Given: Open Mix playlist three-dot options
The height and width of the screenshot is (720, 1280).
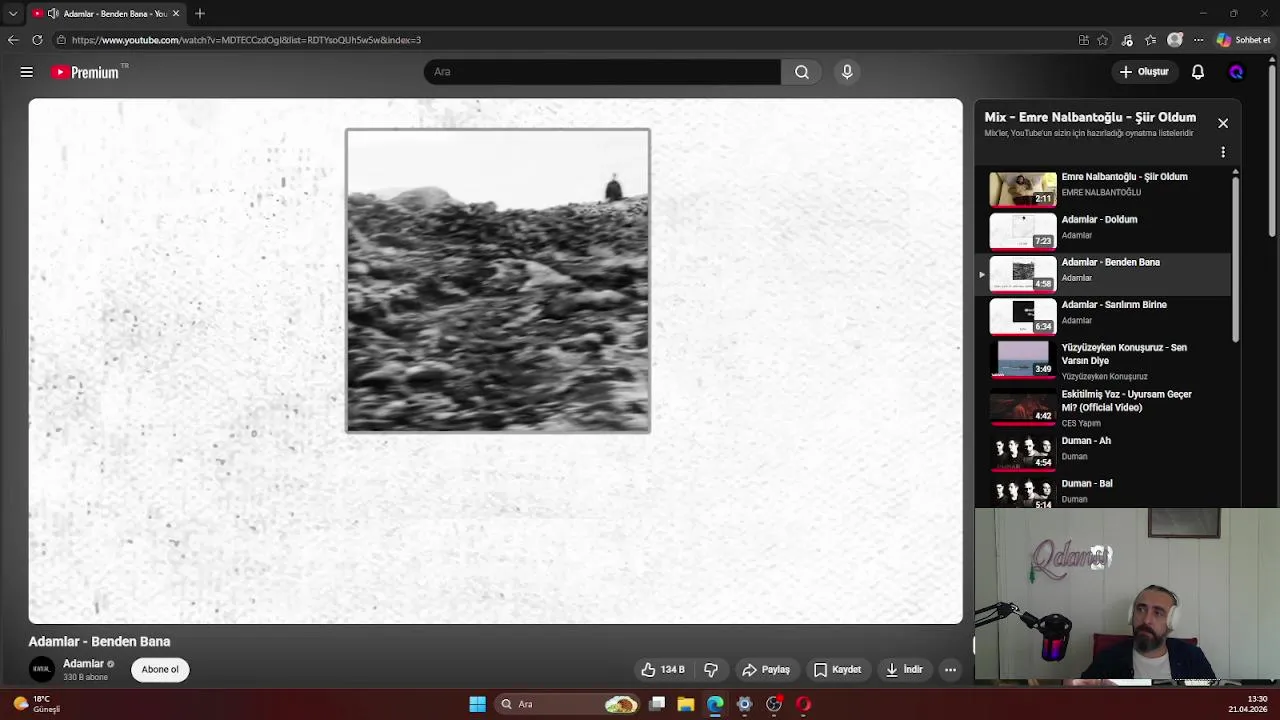Looking at the screenshot, I should click(x=1223, y=153).
